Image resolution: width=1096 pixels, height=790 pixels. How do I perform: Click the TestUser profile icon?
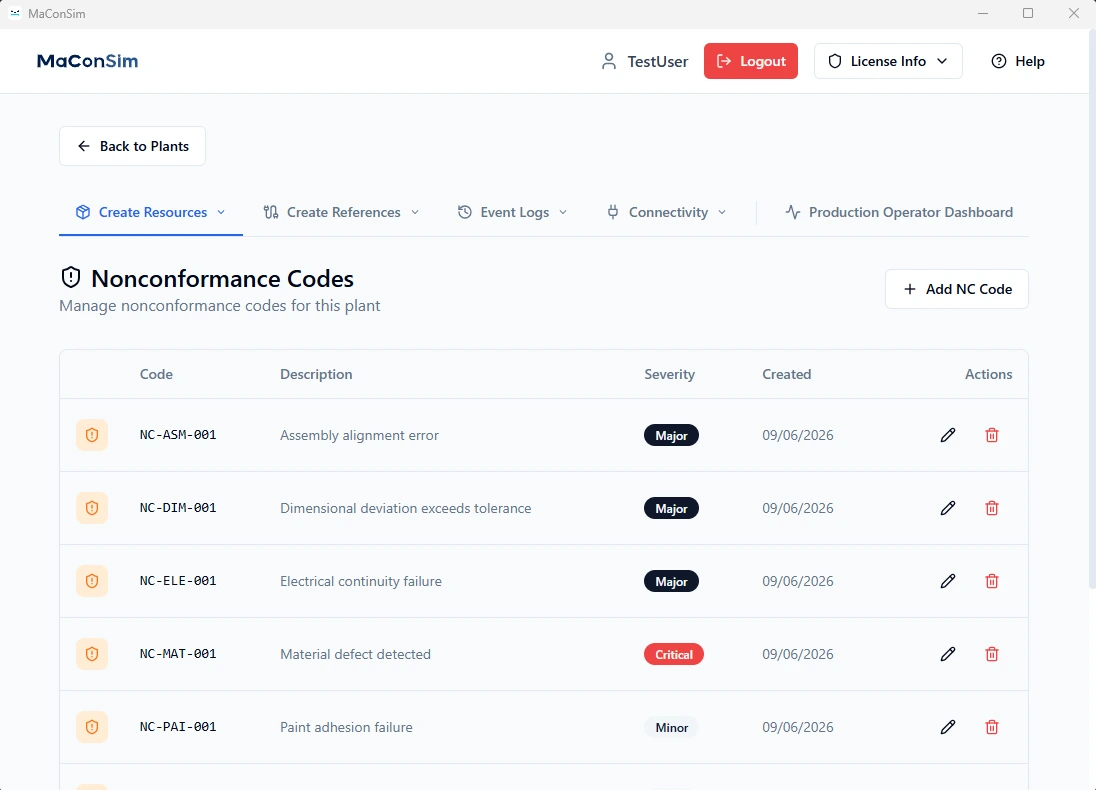[x=609, y=62]
